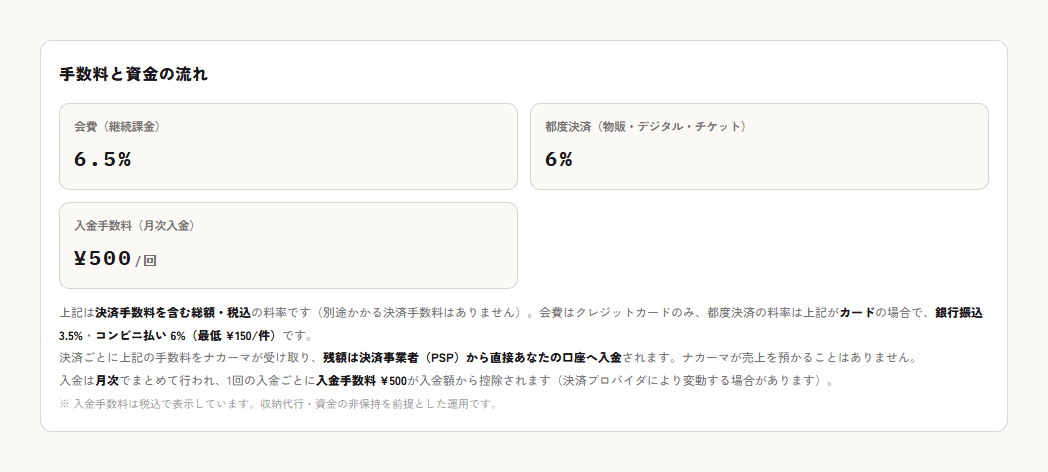Screen dimensions: 1048x472
Task: Click bold text 決済手数料を含む総額・税込
Action: 173,312
